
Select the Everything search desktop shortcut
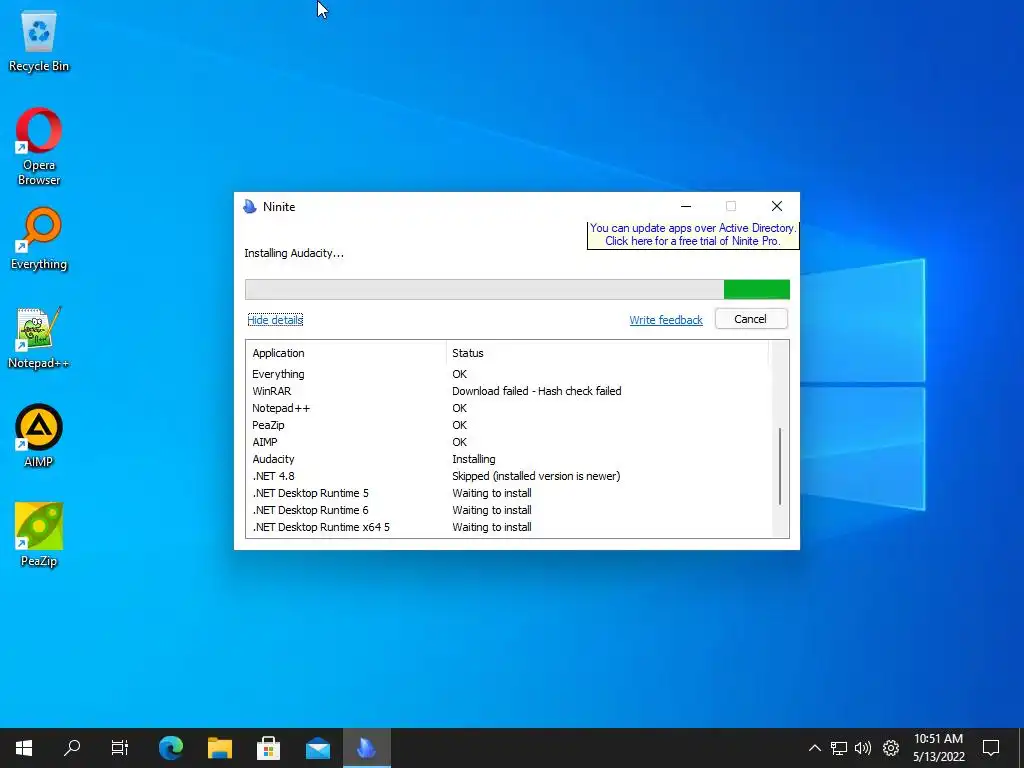tap(39, 238)
